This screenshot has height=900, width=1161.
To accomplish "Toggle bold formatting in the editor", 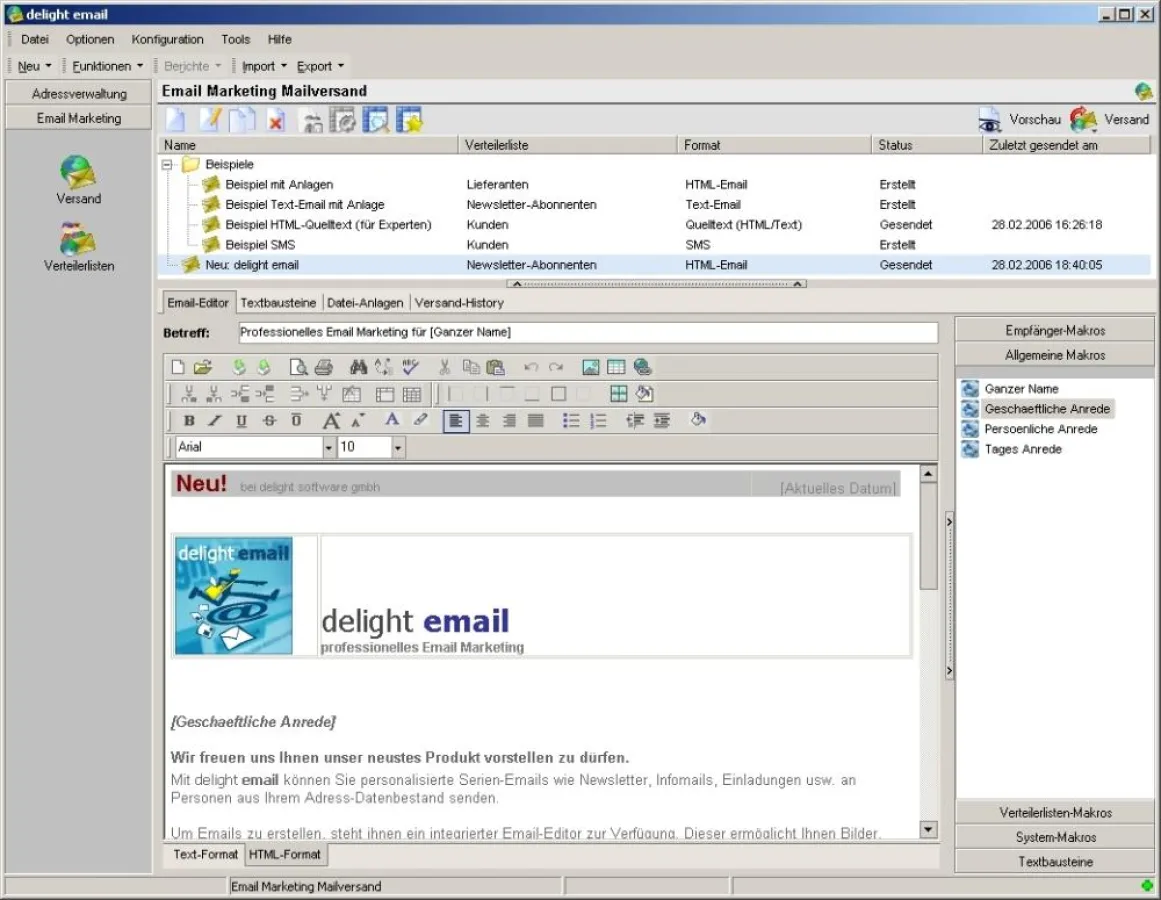I will [x=189, y=421].
